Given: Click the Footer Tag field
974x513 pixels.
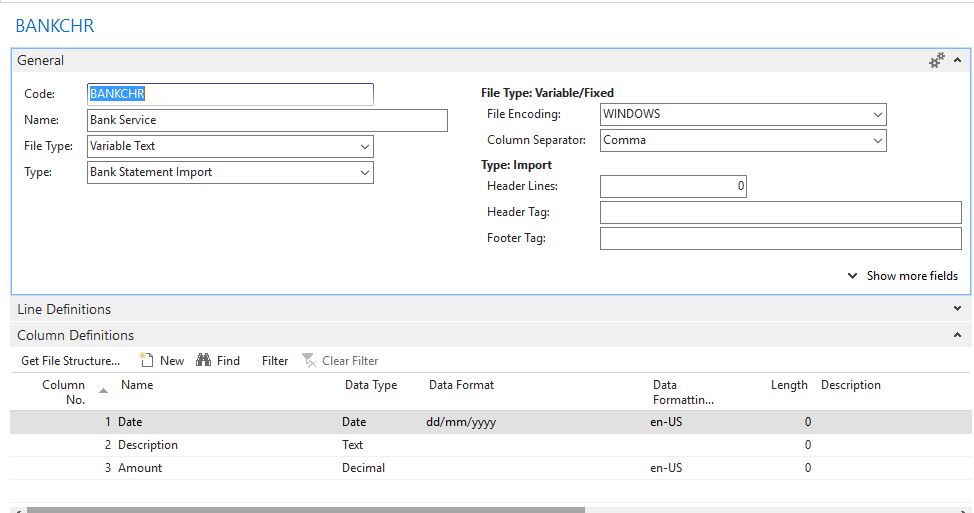Looking at the screenshot, I should [781, 238].
